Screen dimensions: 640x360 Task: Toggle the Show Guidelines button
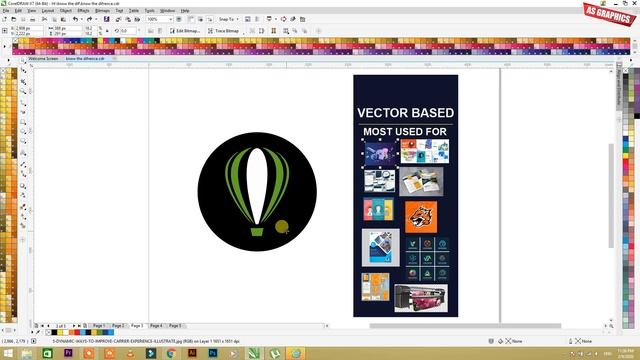210,19
